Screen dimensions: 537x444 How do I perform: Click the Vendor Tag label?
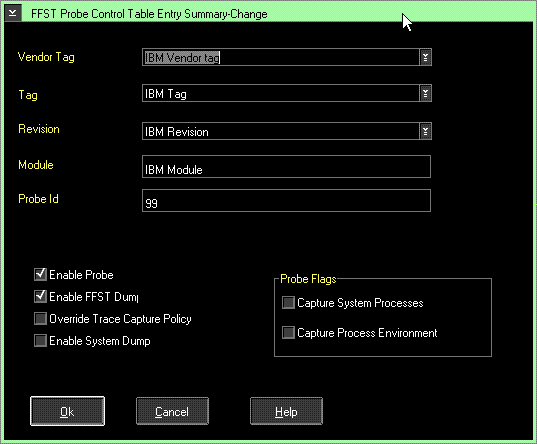(x=46, y=57)
